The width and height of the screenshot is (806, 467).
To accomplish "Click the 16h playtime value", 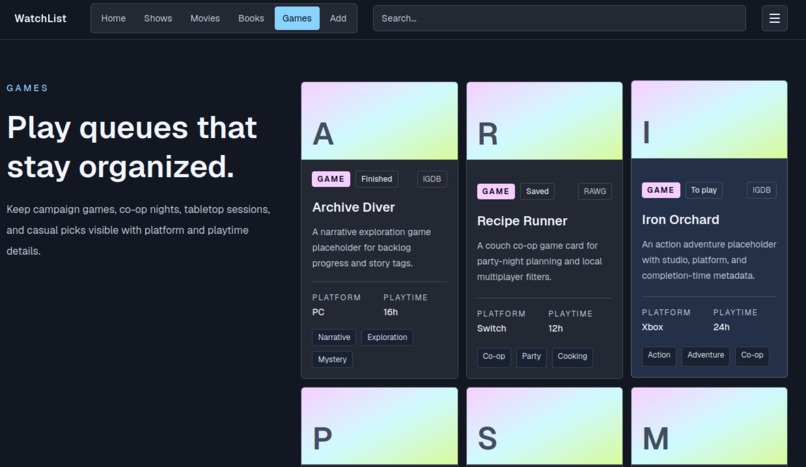I will coord(390,312).
